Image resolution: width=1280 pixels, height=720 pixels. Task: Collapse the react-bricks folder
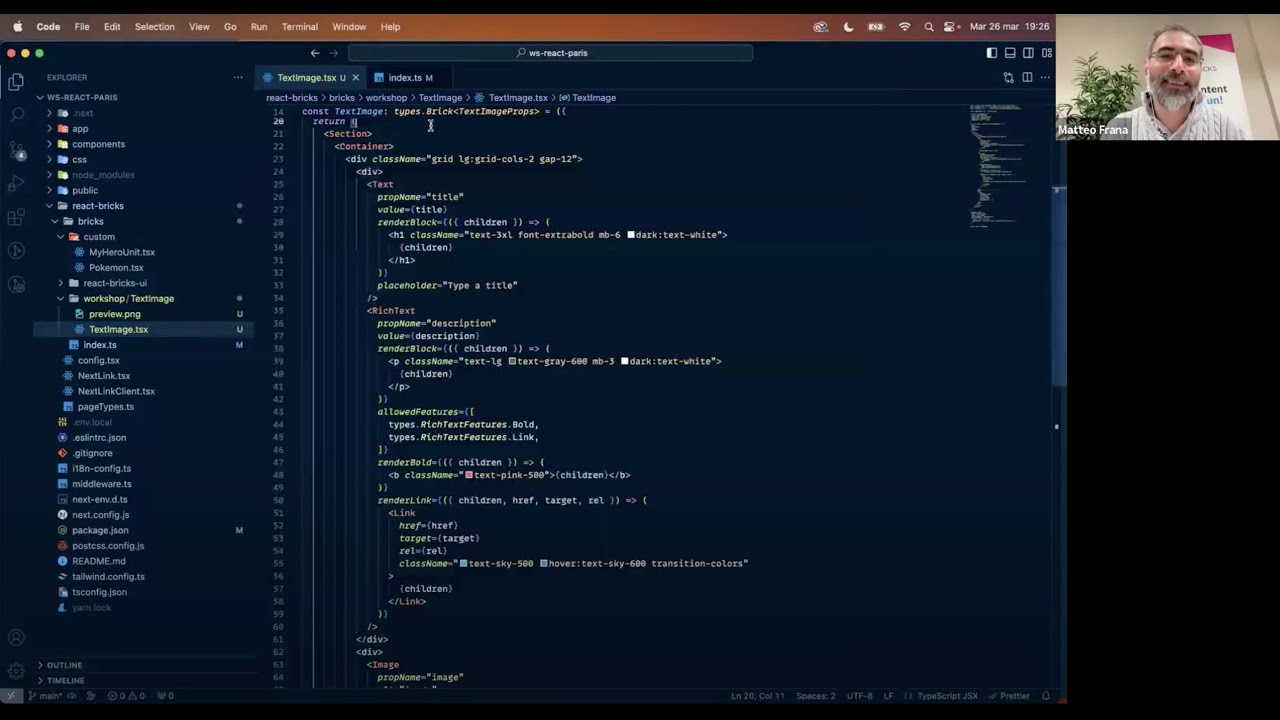point(97,206)
